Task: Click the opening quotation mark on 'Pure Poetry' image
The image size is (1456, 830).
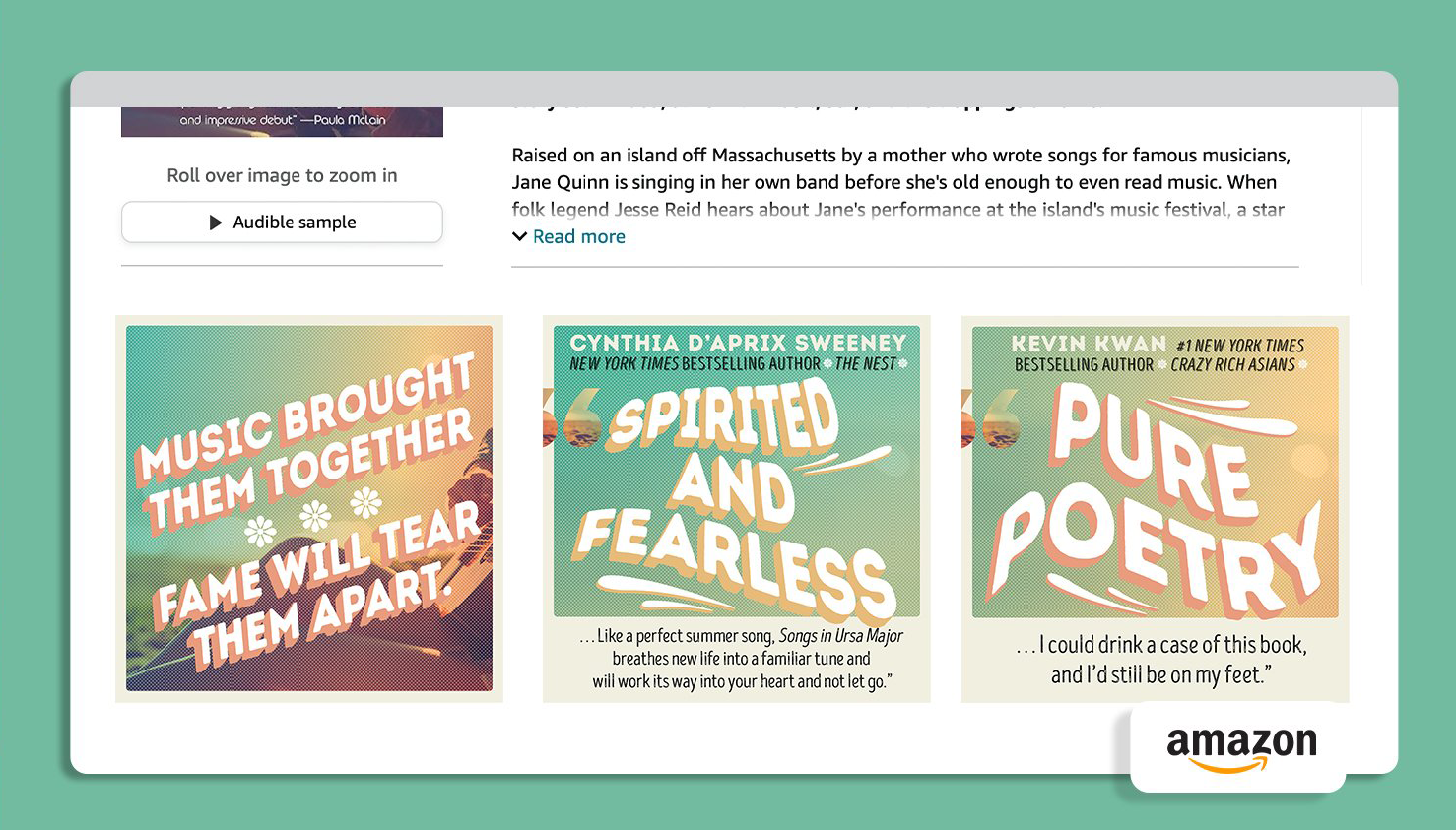Action: 990,419
